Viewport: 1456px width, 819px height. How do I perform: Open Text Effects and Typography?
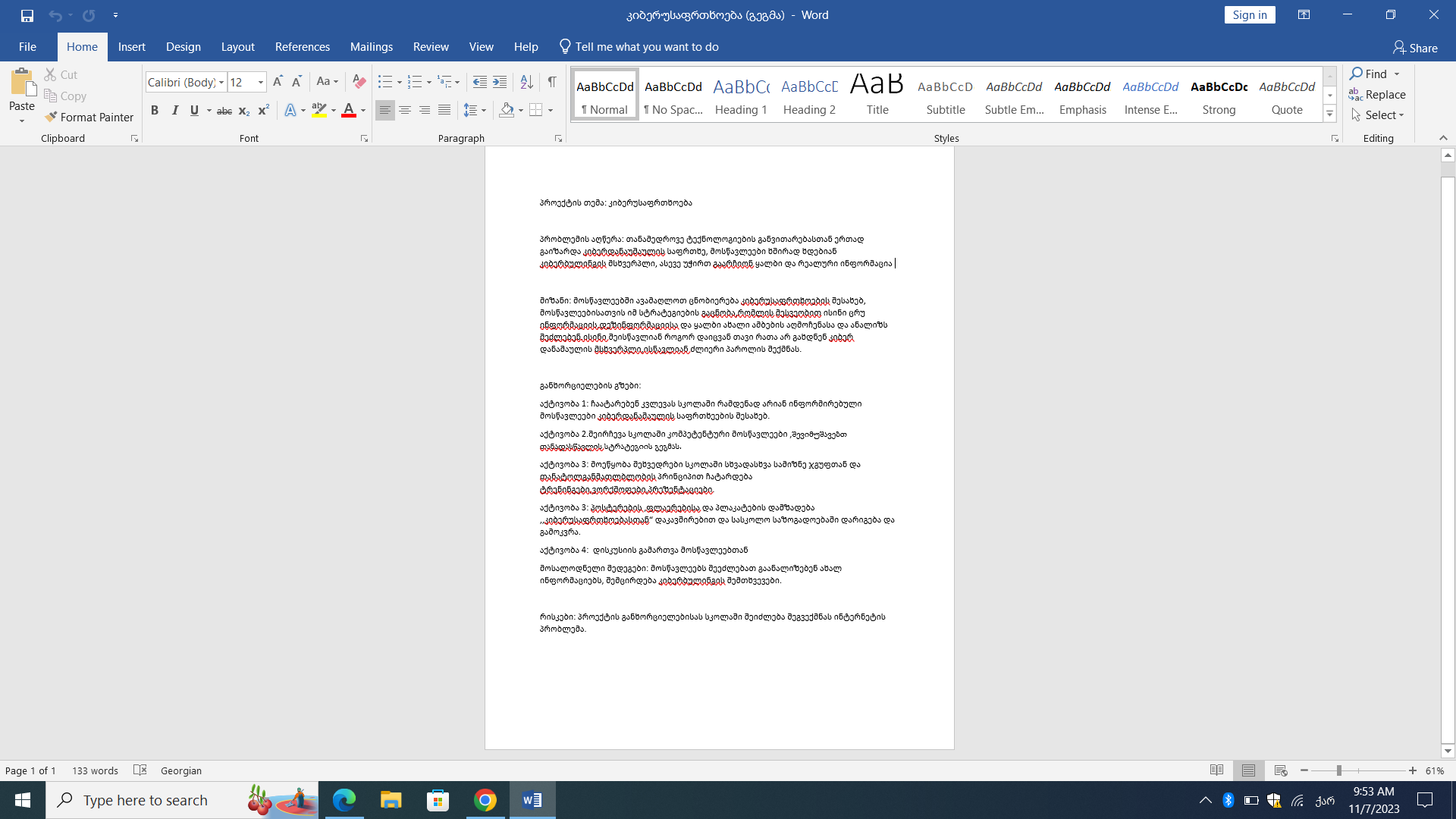coord(290,111)
